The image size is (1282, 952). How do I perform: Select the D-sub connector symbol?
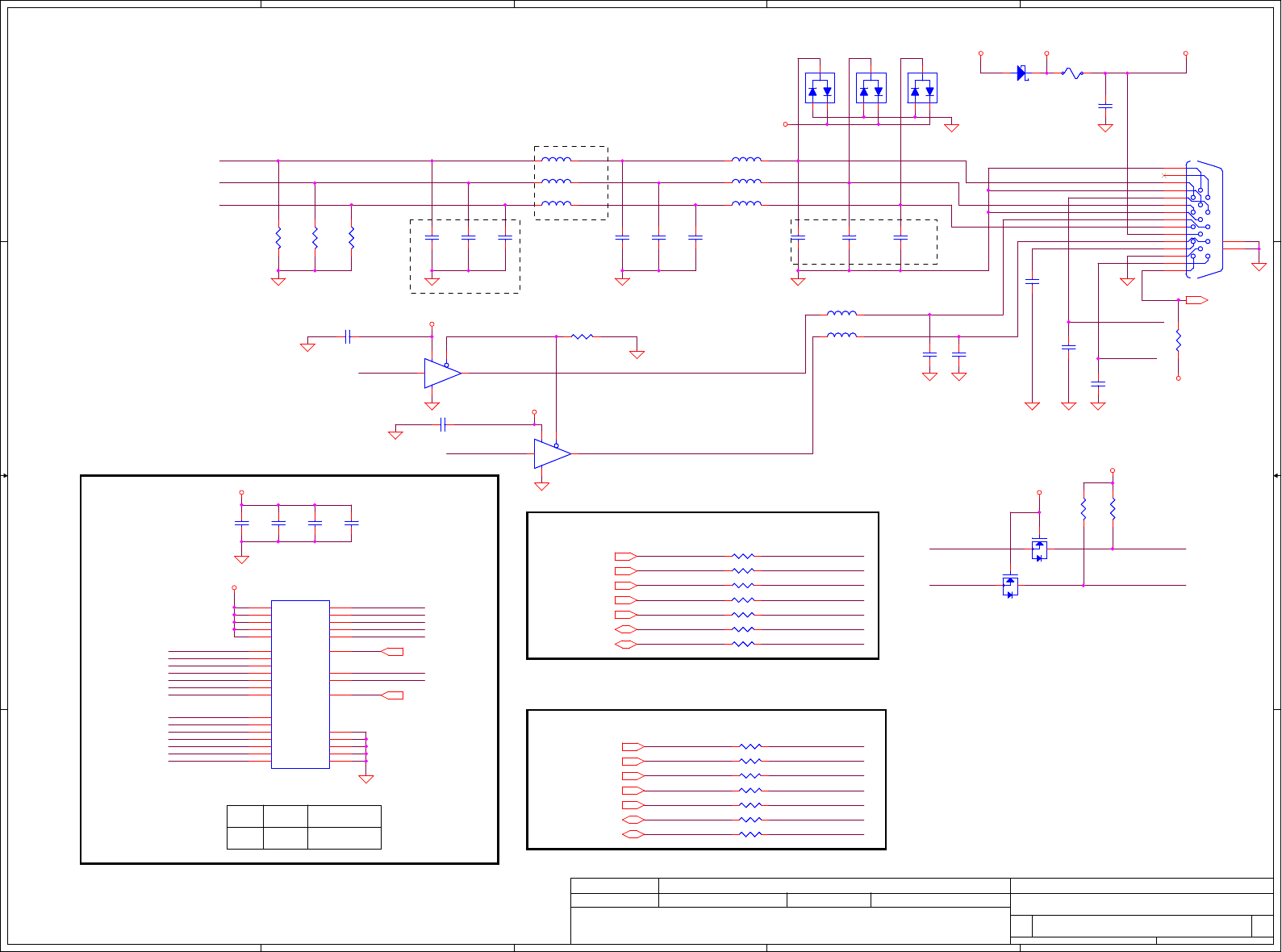point(1203,219)
